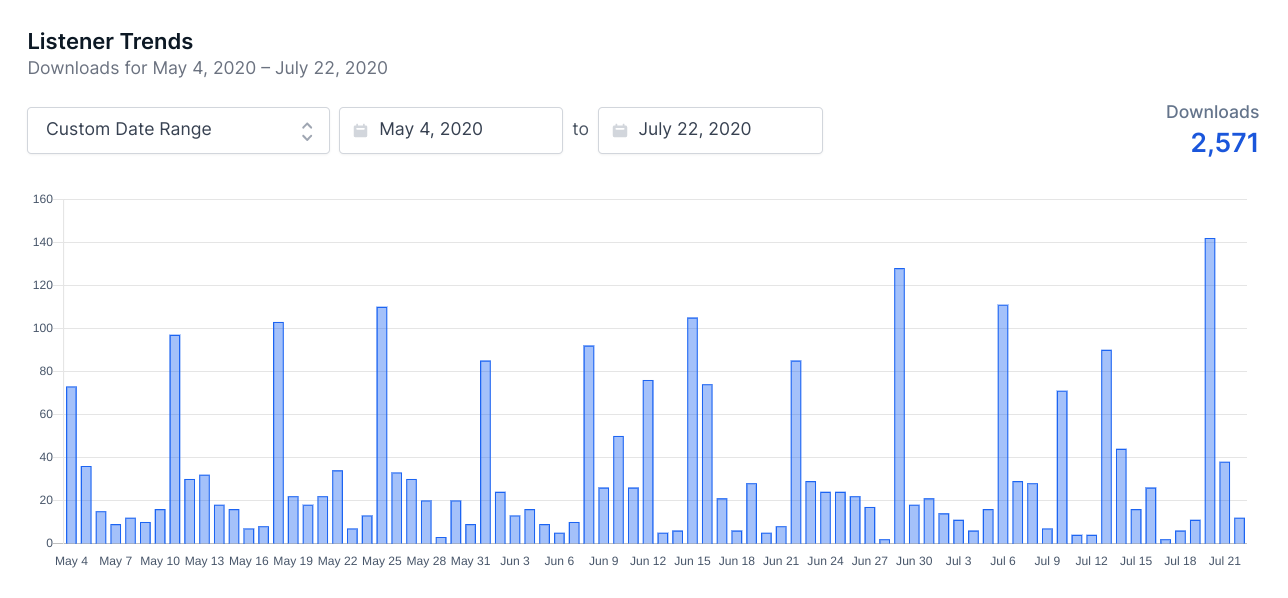Click the calendar icon beside May 4, 2020

[x=361, y=130]
